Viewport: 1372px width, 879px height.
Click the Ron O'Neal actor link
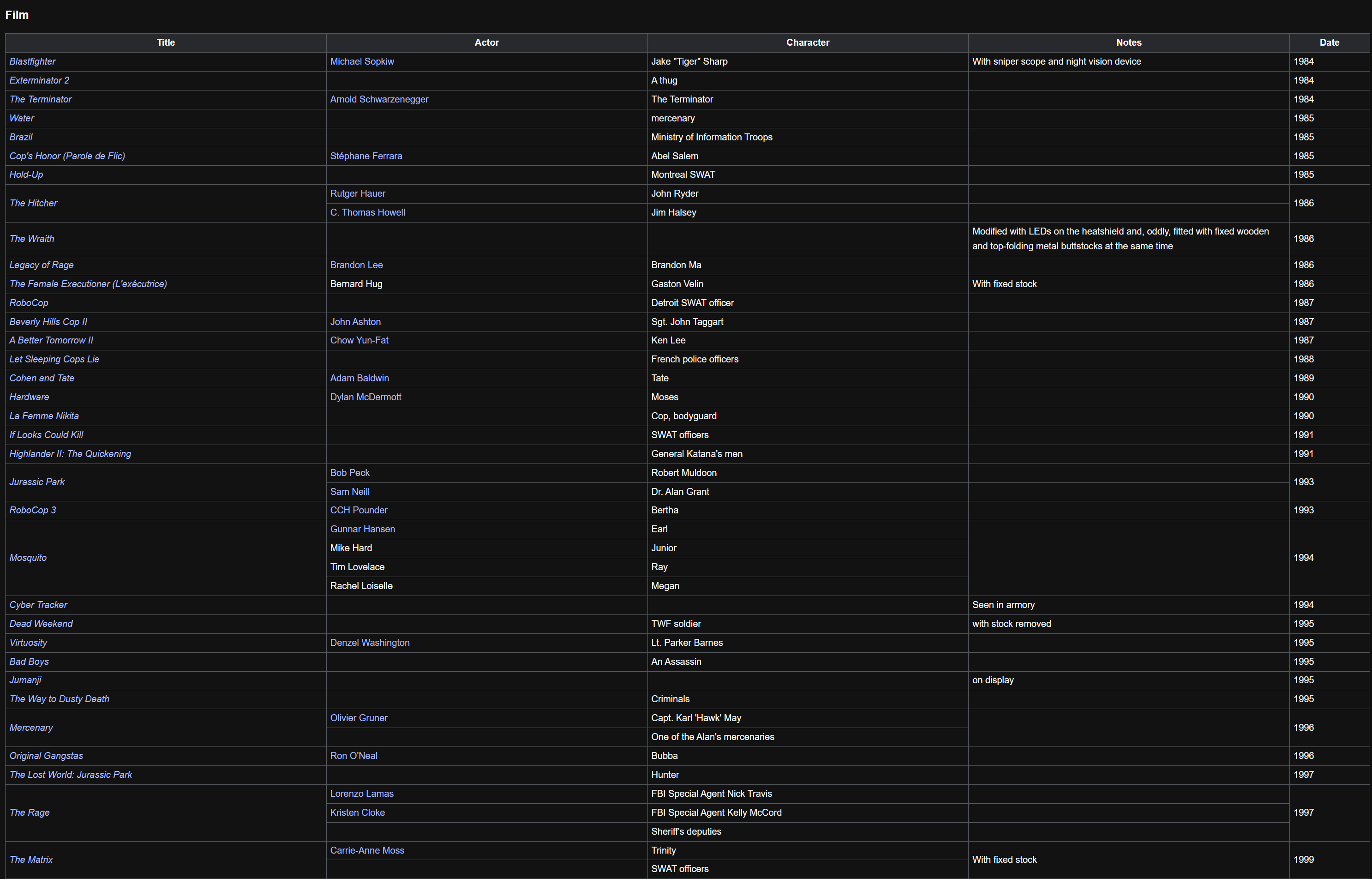click(353, 756)
